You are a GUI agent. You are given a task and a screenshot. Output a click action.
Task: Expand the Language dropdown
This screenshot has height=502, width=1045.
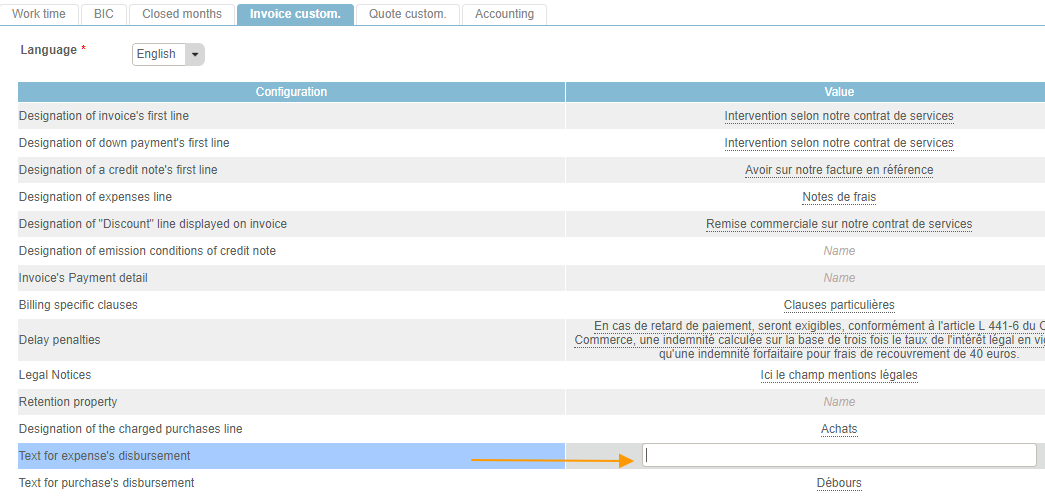[167, 54]
